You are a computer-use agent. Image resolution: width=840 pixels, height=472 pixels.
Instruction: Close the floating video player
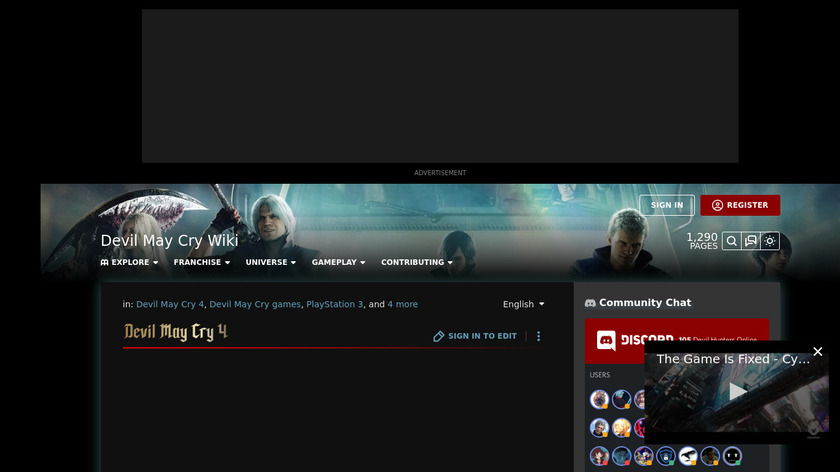coord(818,351)
